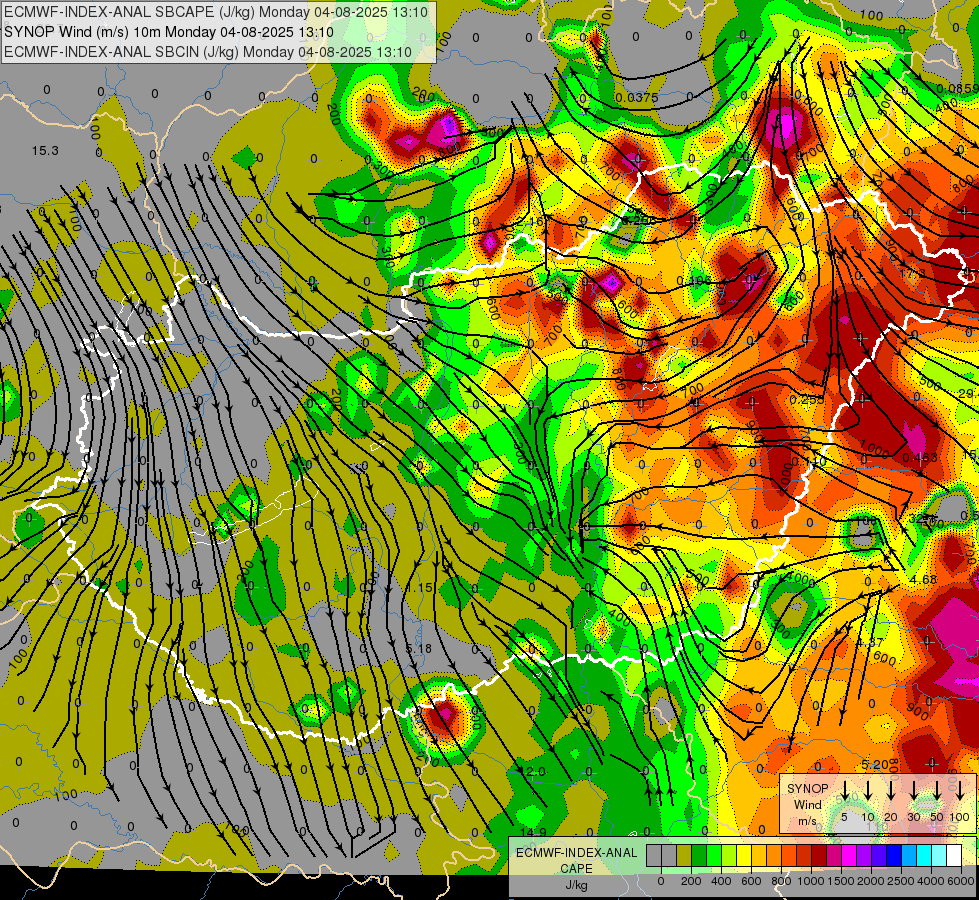The height and width of the screenshot is (900, 979).
Task: Select the pure blue CAPE legend swatch
Action: pos(894,855)
